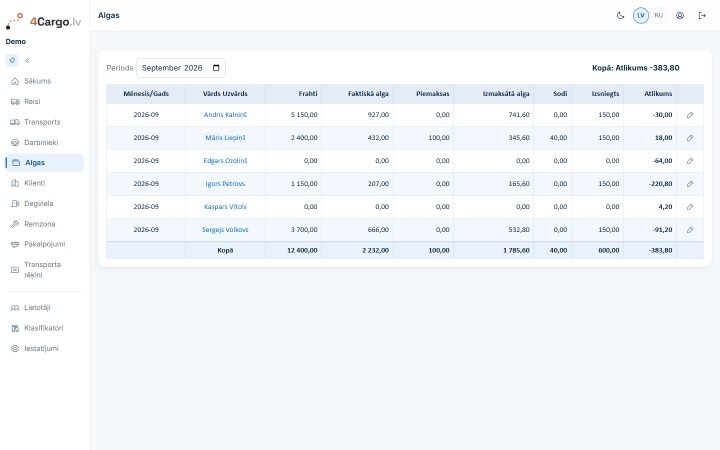Click the Klasifikatori icon
Image resolution: width=720 pixels, height=450 pixels.
pos(15,328)
